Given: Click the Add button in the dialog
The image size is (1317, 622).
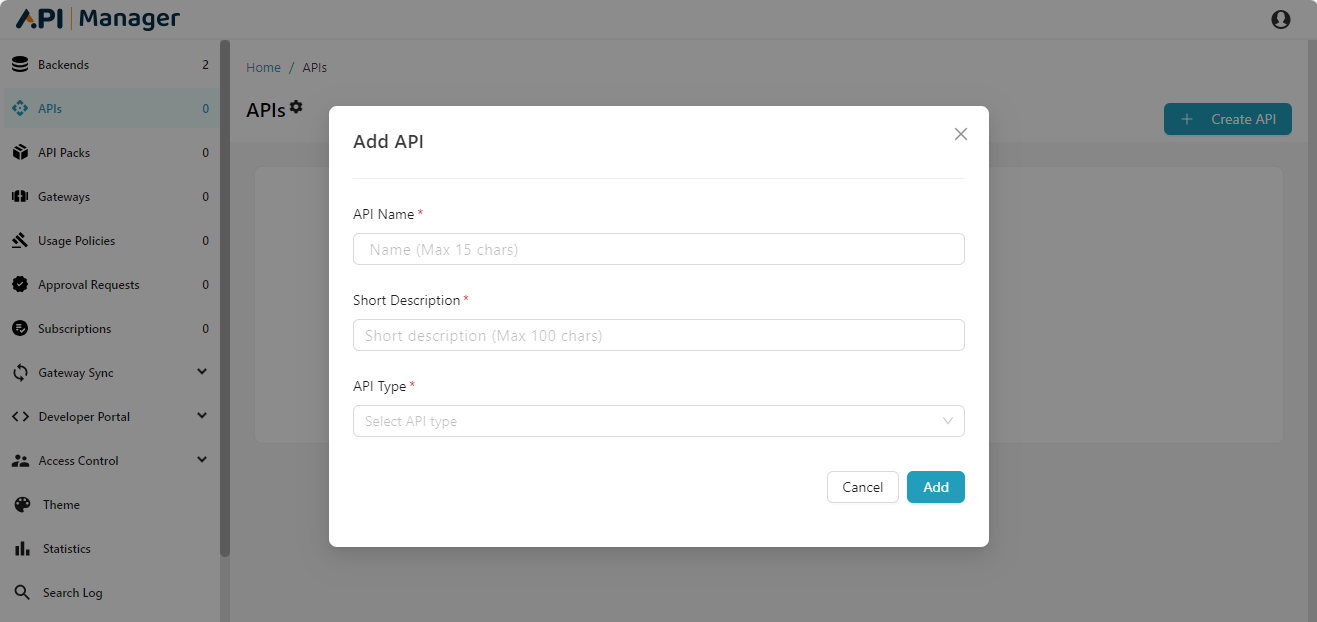Looking at the screenshot, I should coord(935,487).
